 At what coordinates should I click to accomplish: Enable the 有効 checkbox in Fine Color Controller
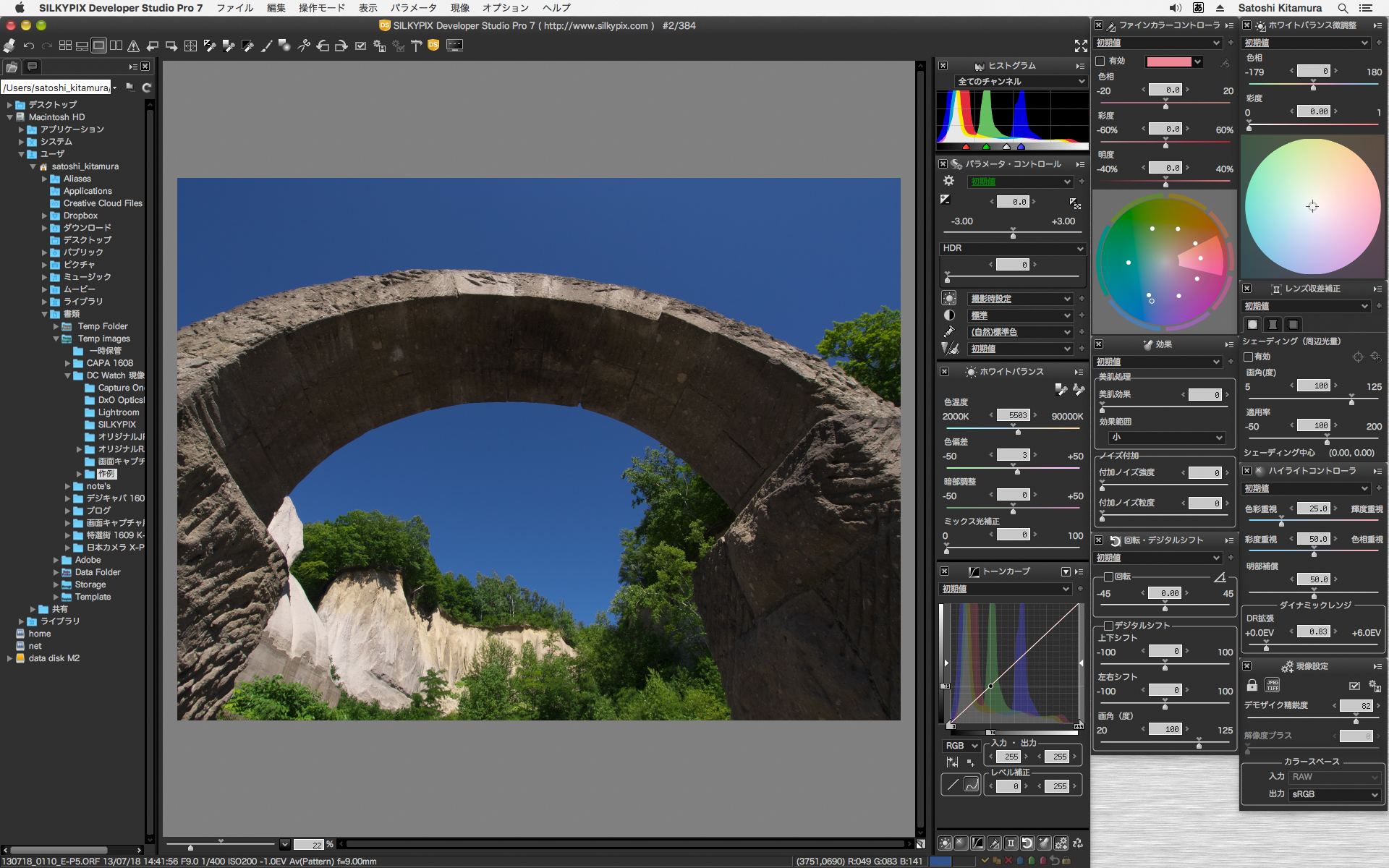[1100, 61]
